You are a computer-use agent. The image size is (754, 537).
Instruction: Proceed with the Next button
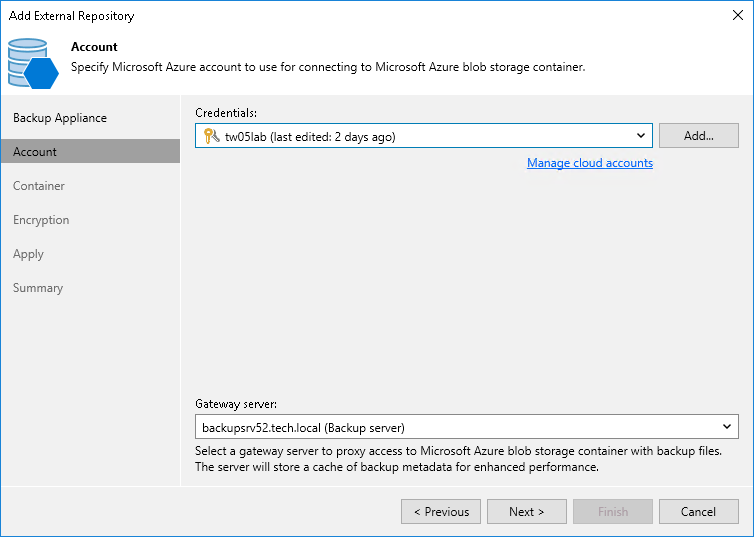point(527,512)
